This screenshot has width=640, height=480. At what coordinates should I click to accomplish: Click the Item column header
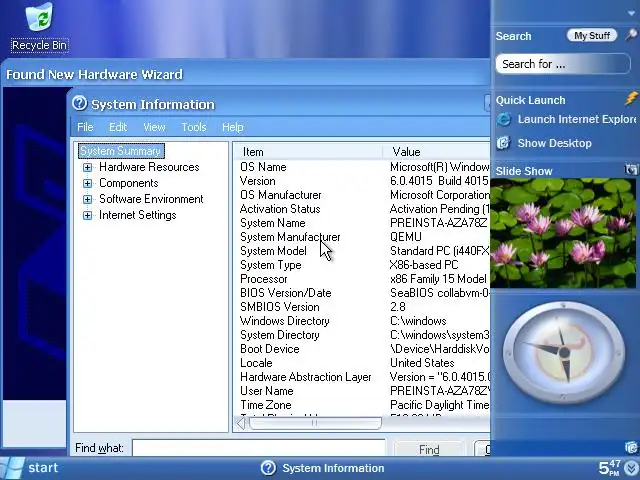308,152
